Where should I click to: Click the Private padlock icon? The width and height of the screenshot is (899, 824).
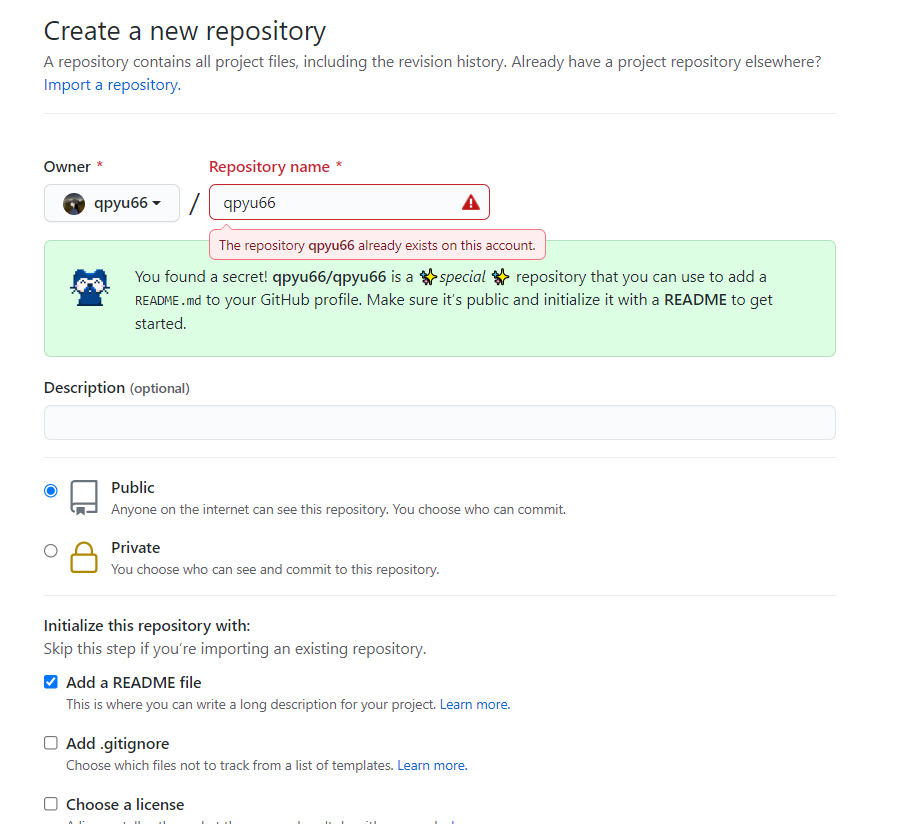84,557
